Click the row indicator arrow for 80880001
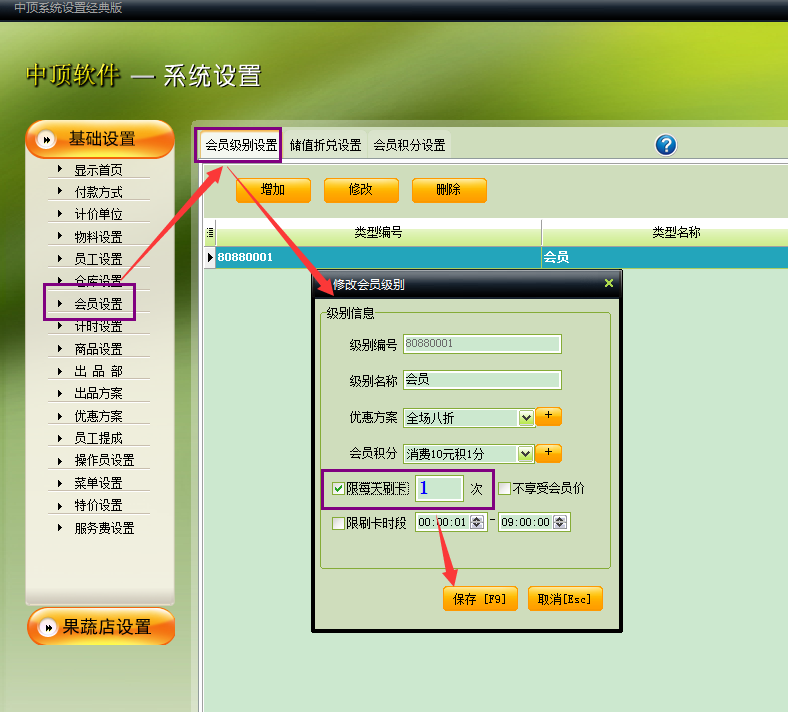Image resolution: width=788 pixels, height=712 pixels. point(210,257)
